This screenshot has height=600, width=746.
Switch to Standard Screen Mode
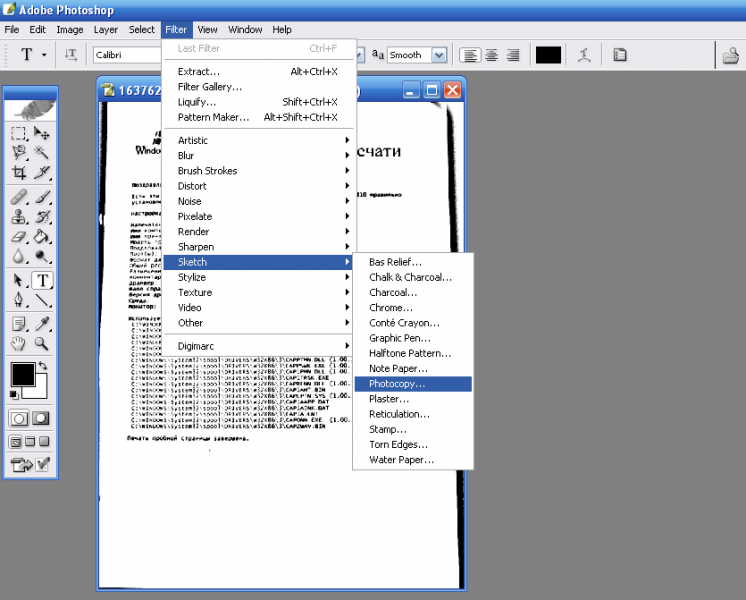[x=15, y=442]
